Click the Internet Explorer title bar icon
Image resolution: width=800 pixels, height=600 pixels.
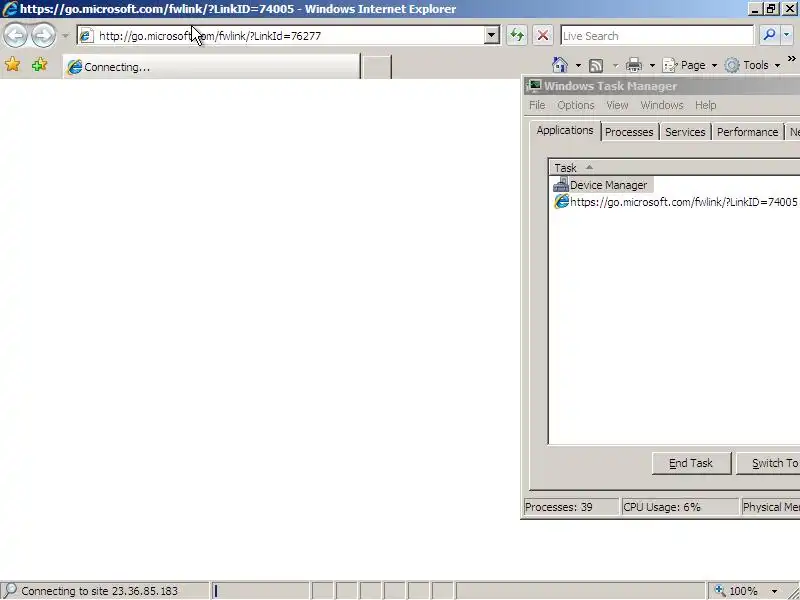[10, 9]
